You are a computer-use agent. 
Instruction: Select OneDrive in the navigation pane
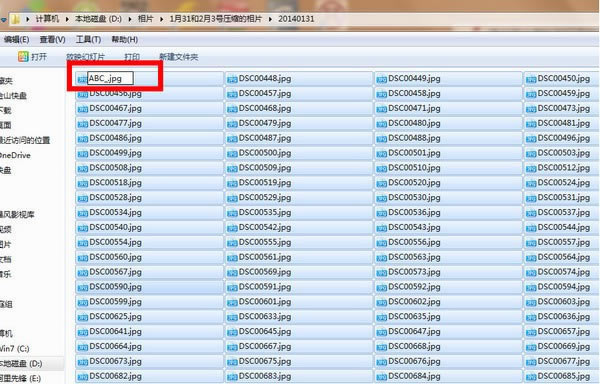click(x=15, y=155)
